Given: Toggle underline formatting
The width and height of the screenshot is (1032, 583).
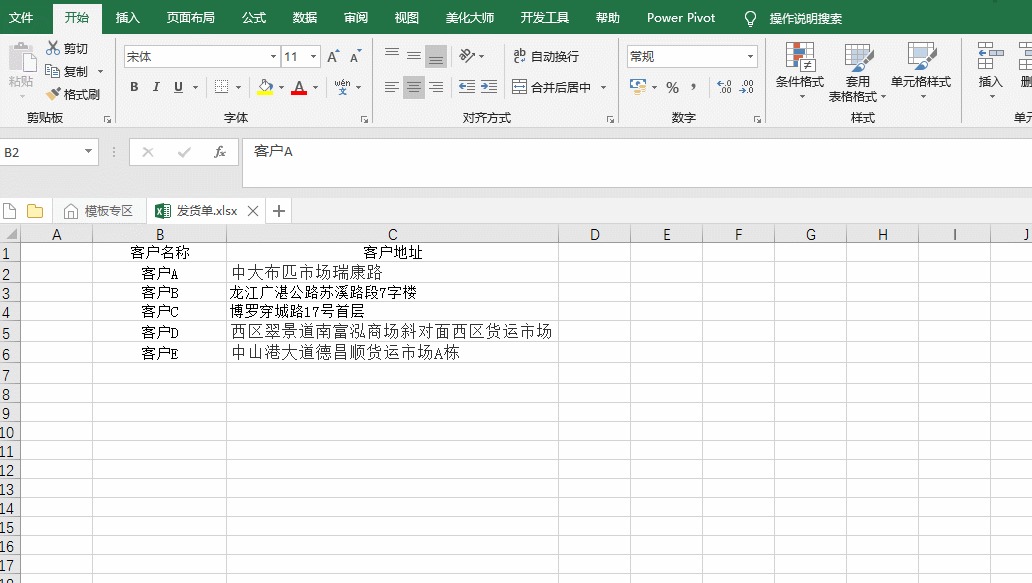Looking at the screenshot, I should (x=178, y=87).
